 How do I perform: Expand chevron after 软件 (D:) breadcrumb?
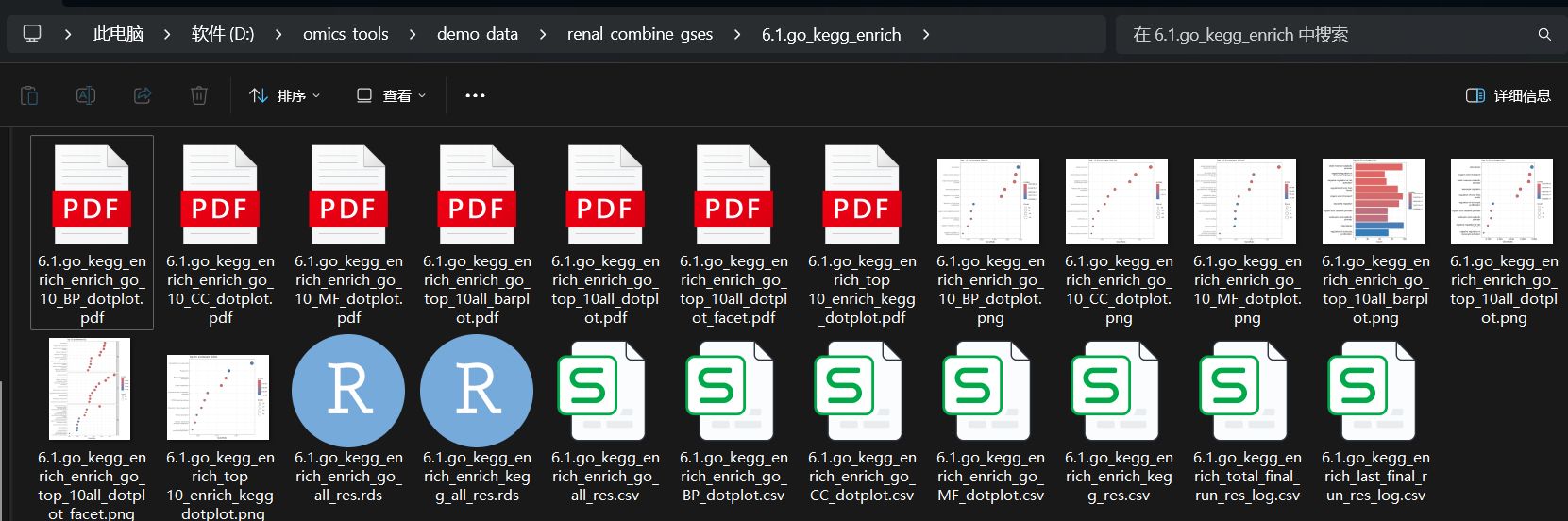pos(278,34)
